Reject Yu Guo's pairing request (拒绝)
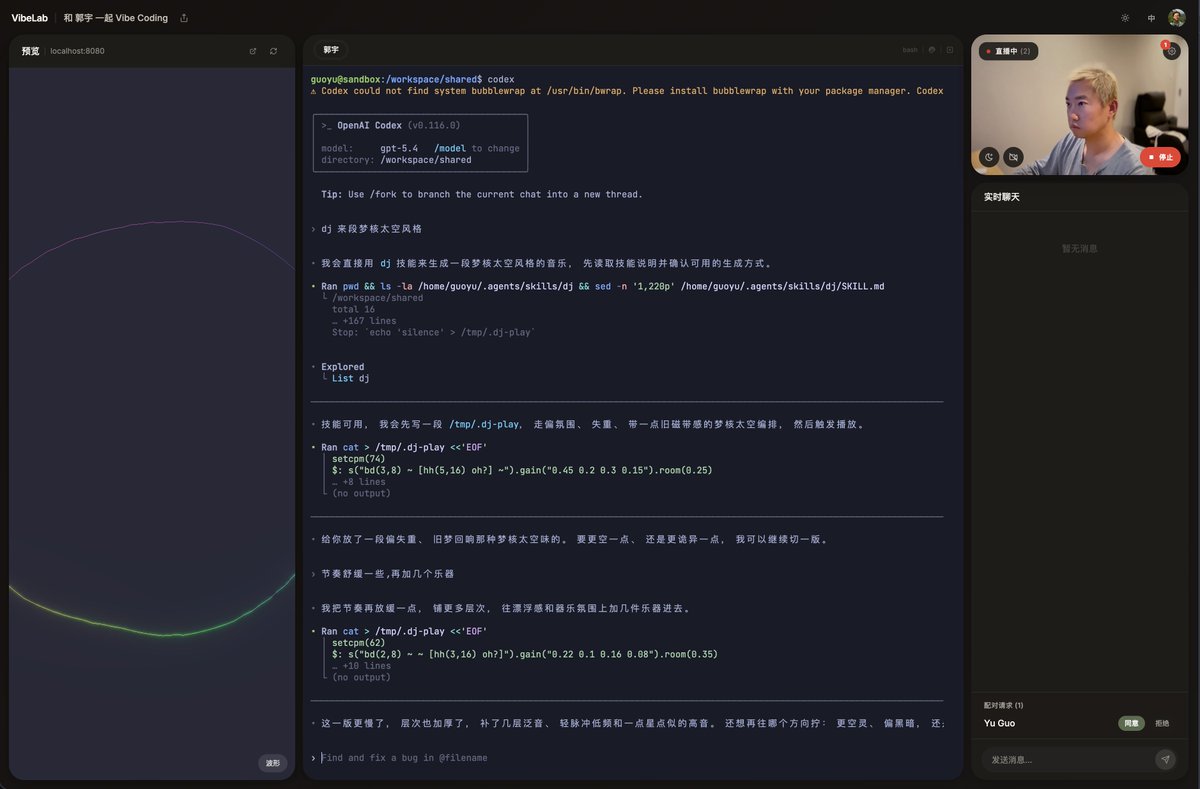The image size is (1200, 789). (1162, 723)
